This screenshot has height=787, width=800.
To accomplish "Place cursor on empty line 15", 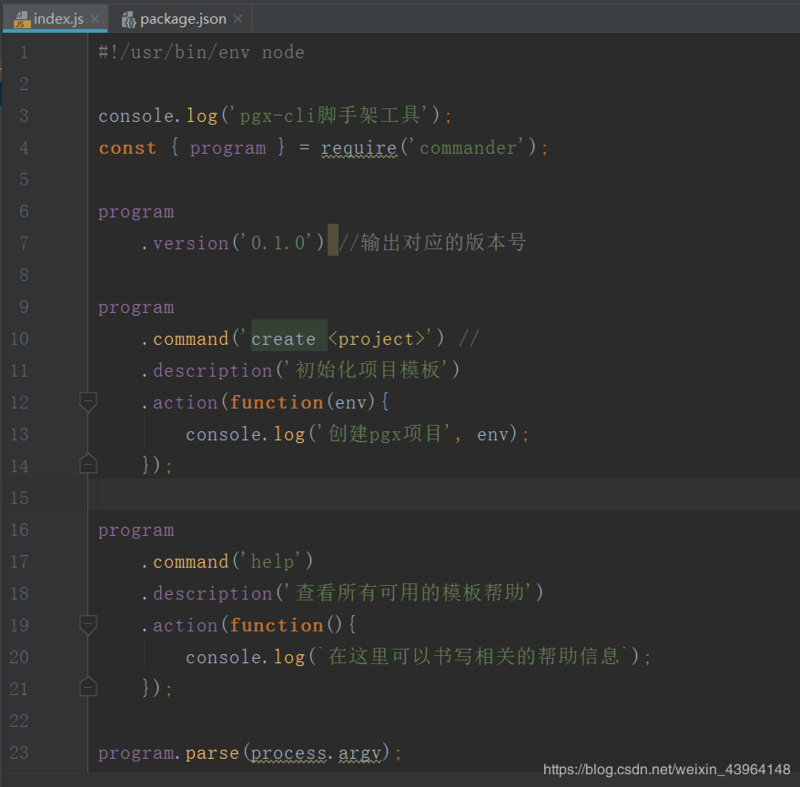I will pos(444,495).
